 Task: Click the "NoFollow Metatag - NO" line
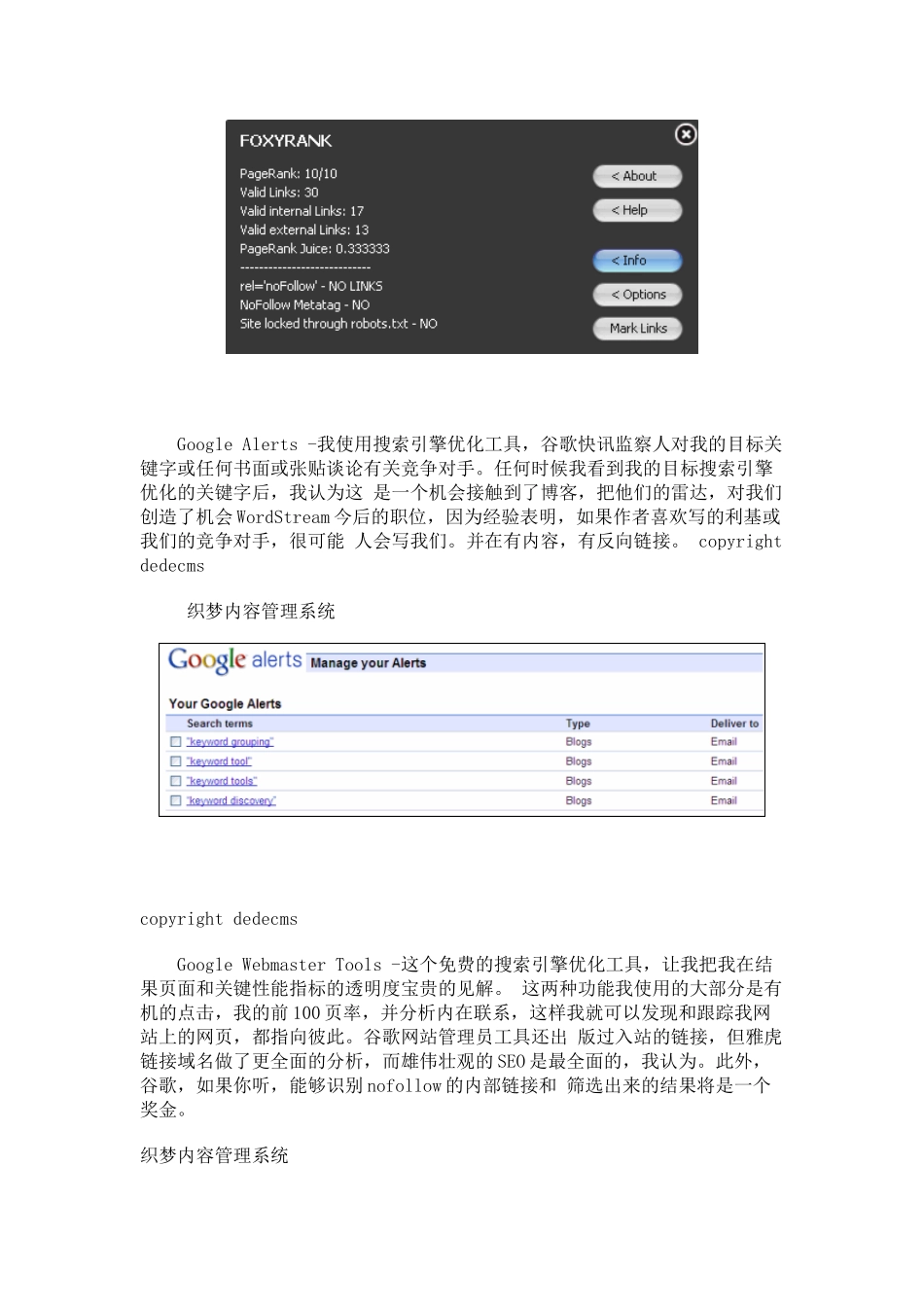coord(304,304)
